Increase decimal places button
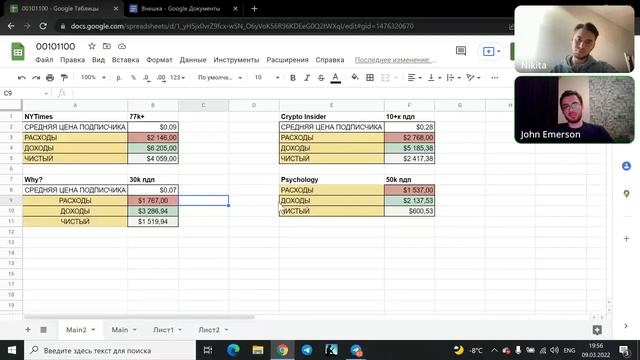The width and height of the screenshot is (640, 360). point(161,78)
